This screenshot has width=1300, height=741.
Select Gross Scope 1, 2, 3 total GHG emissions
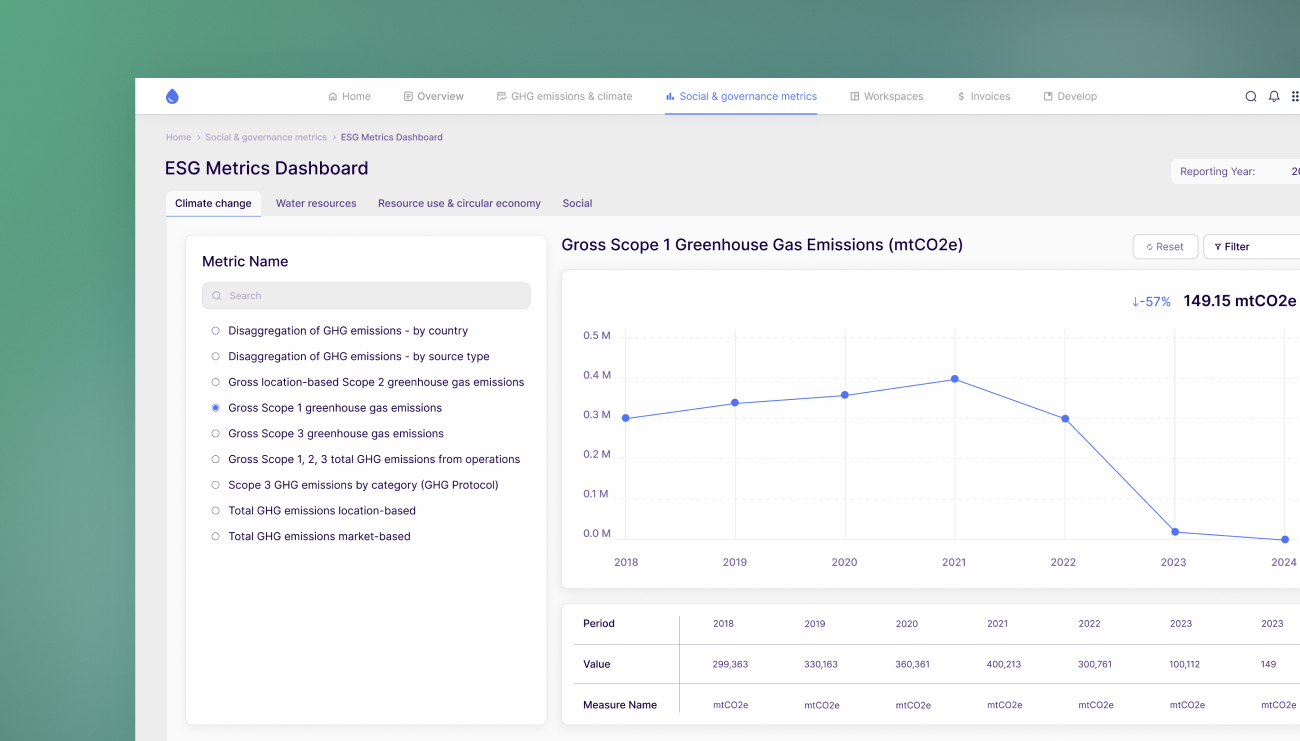365,459
